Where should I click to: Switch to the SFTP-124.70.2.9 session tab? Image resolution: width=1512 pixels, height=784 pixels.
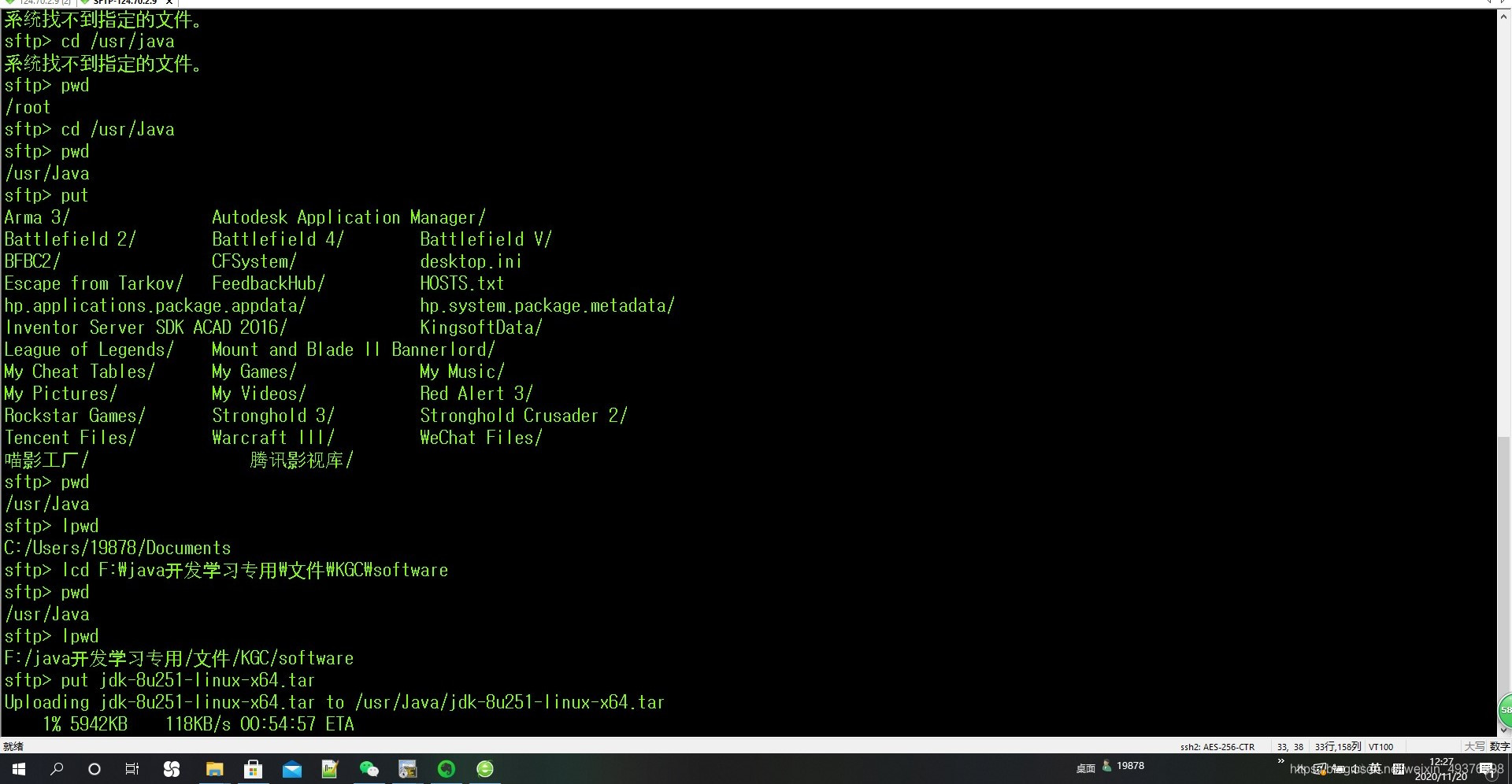[x=124, y=2]
